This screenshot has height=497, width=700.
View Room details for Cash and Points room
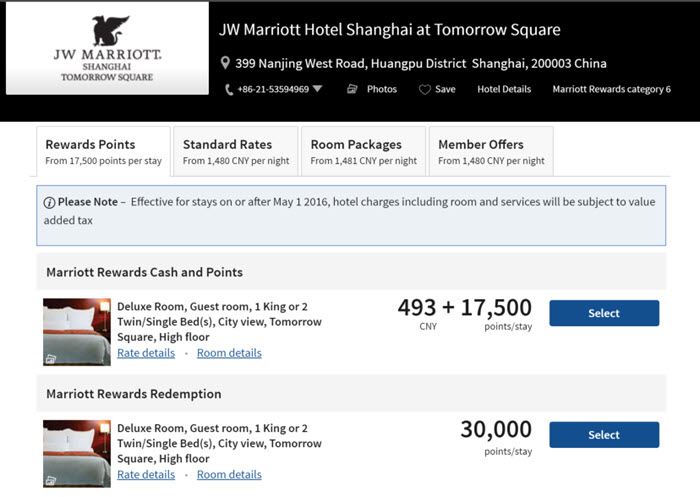[229, 353]
